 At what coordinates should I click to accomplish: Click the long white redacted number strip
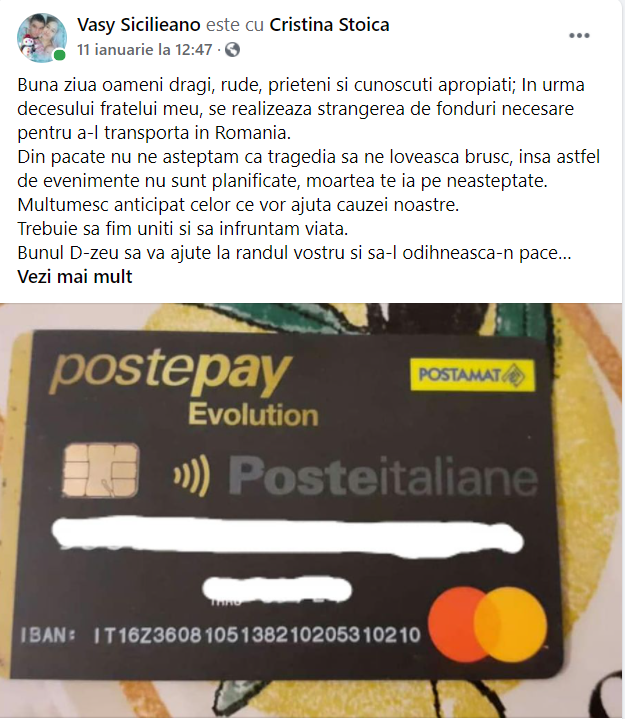(288, 538)
